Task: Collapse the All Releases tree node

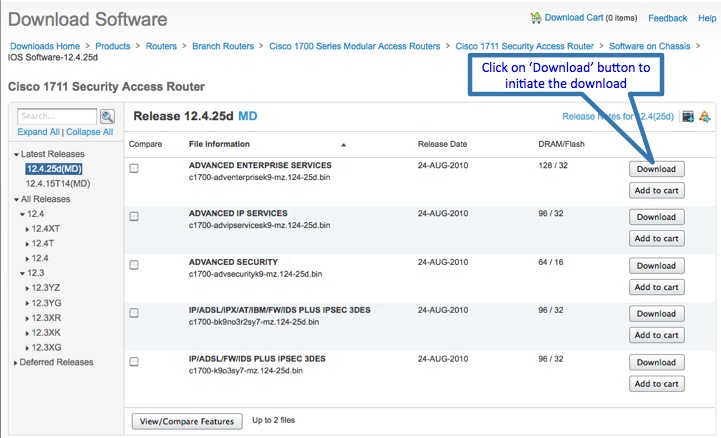Action: click(16, 199)
